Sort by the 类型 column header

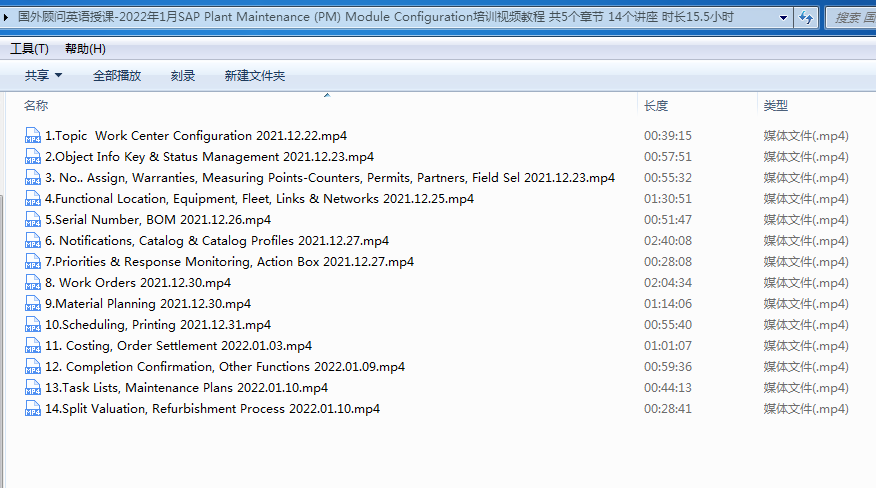775,106
